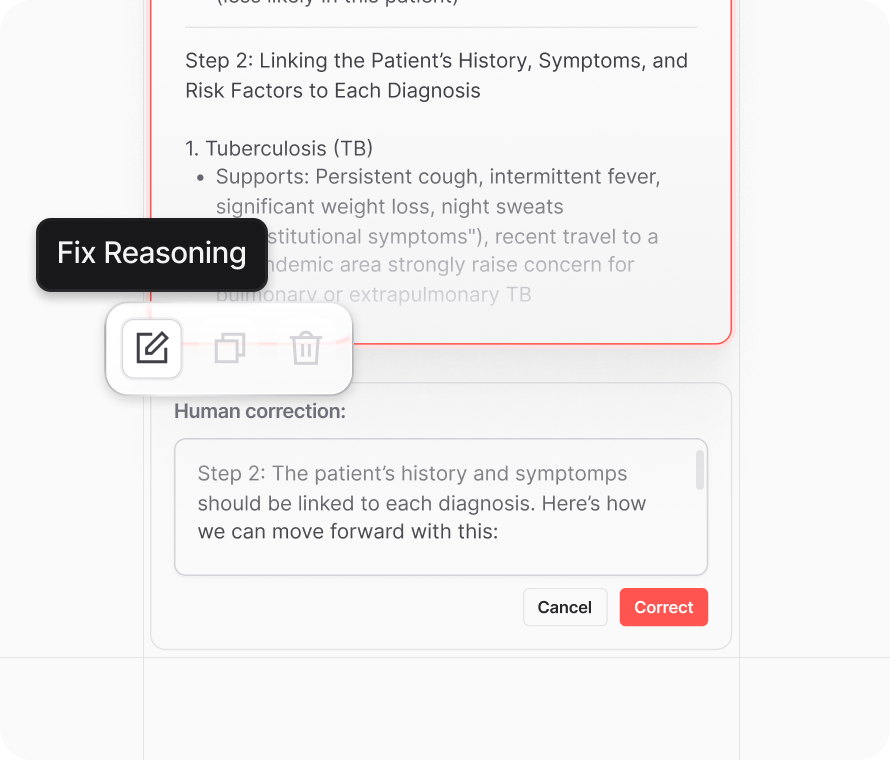Image resolution: width=890 pixels, height=760 pixels.
Task: Cancel the human correction
Action: 564,607
